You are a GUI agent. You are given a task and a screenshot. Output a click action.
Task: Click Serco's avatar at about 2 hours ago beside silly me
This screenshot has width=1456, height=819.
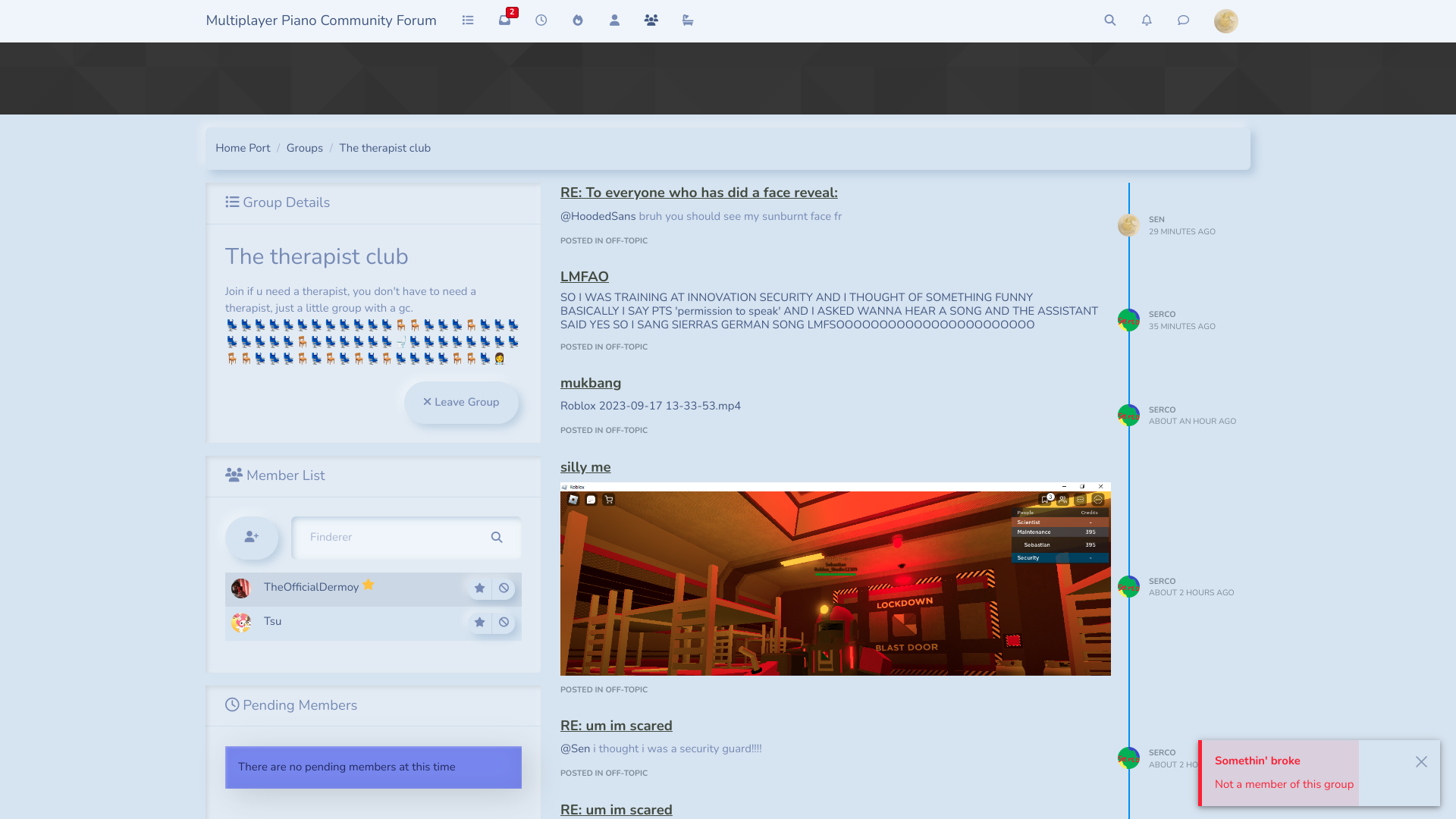click(1128, 587)
